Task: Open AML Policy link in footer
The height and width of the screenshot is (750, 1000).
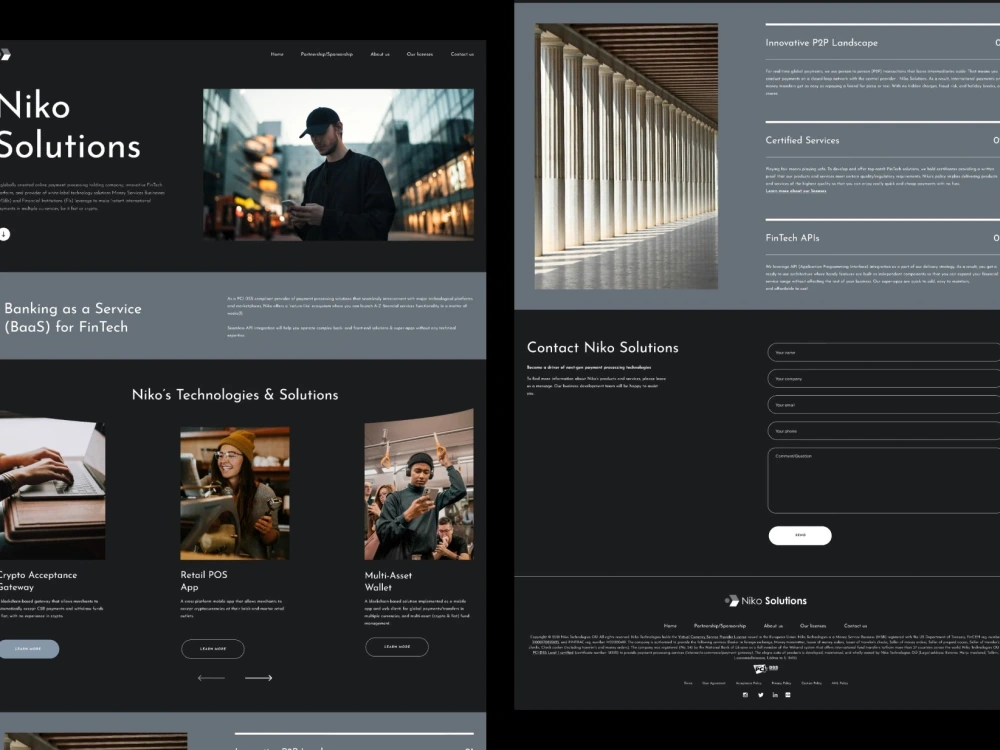Action: (840, 683)
